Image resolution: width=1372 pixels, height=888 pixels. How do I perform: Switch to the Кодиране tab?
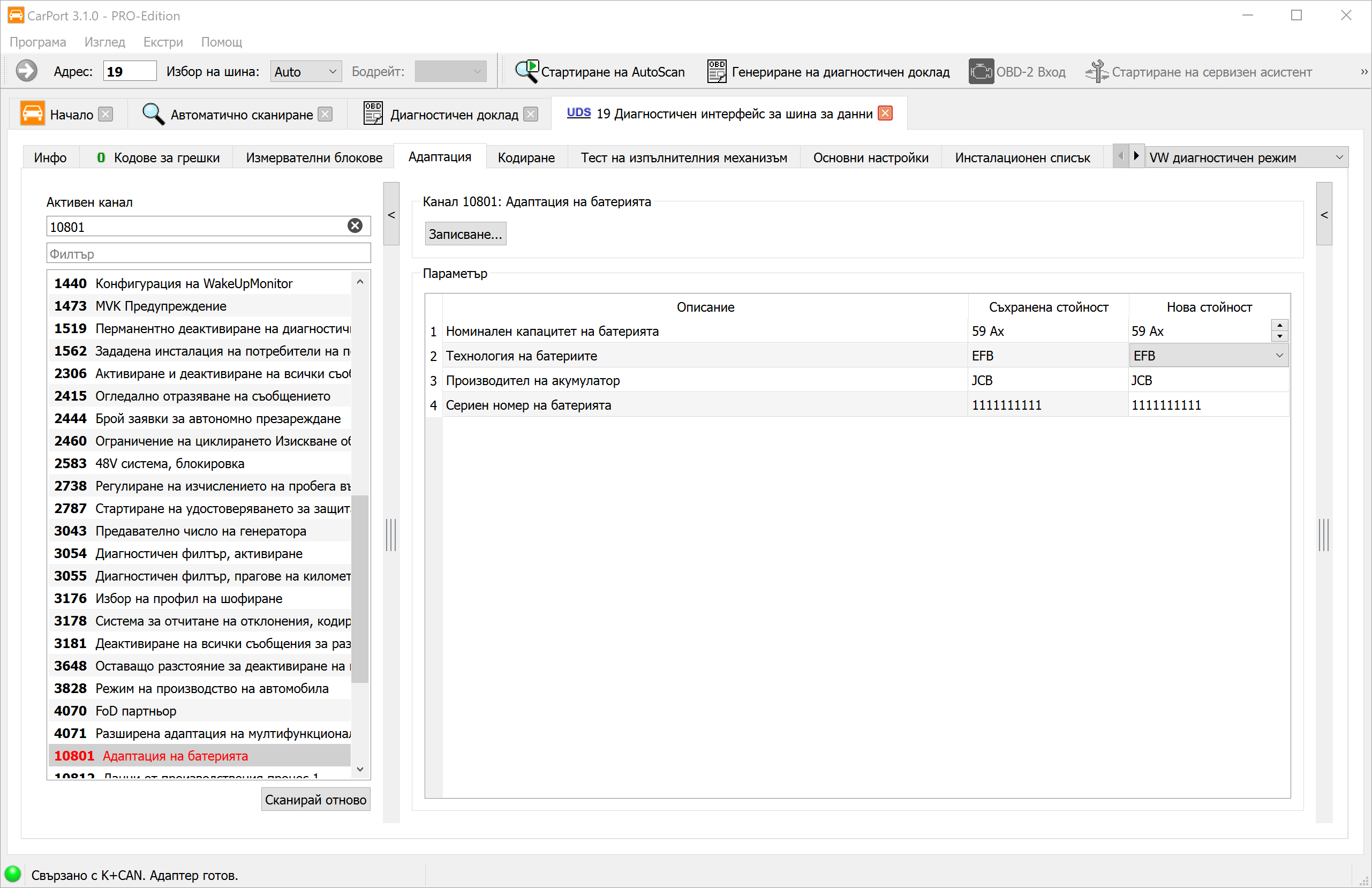tap(525, 157)
